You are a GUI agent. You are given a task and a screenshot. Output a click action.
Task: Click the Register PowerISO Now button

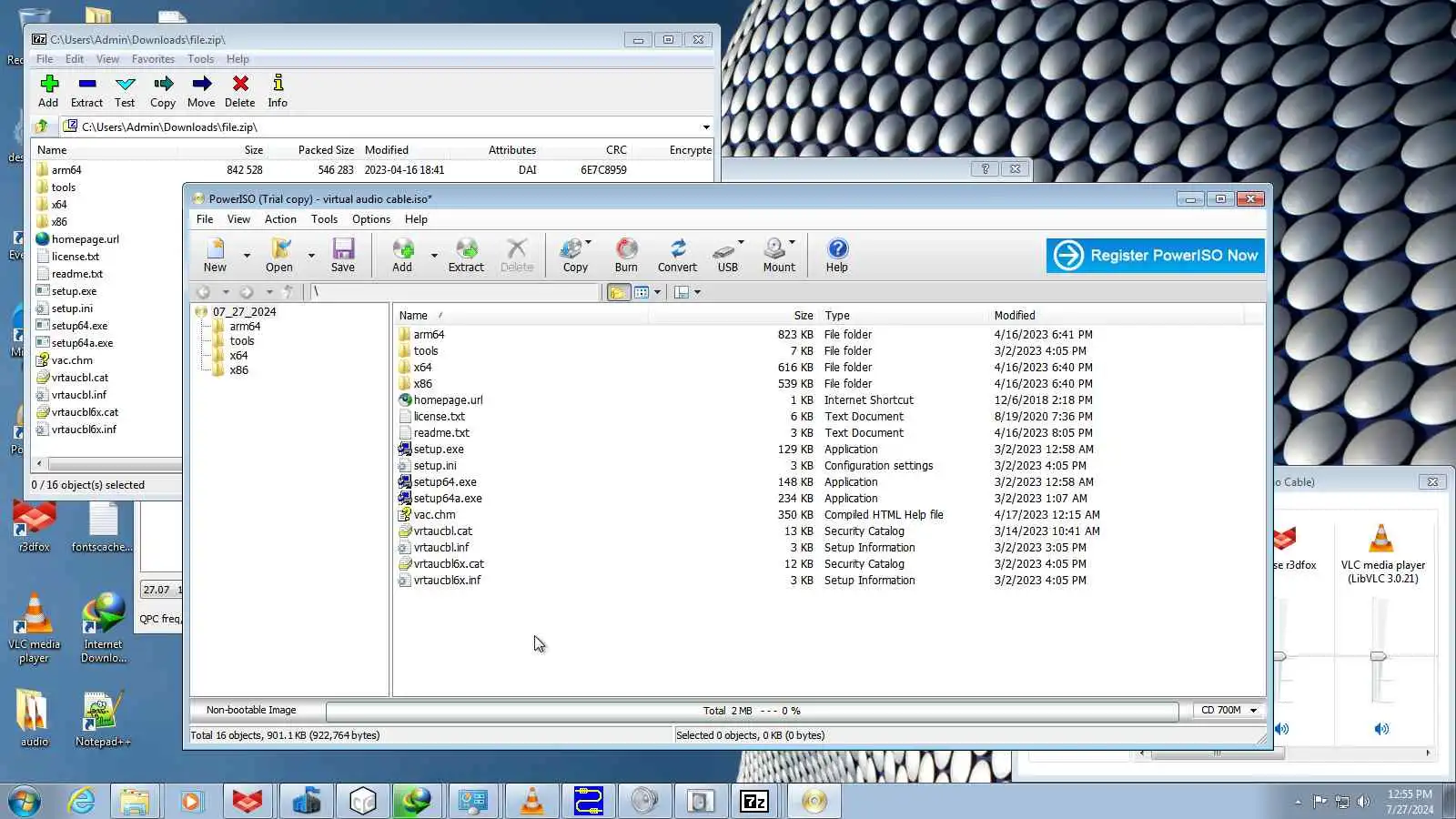(1156, 256)
